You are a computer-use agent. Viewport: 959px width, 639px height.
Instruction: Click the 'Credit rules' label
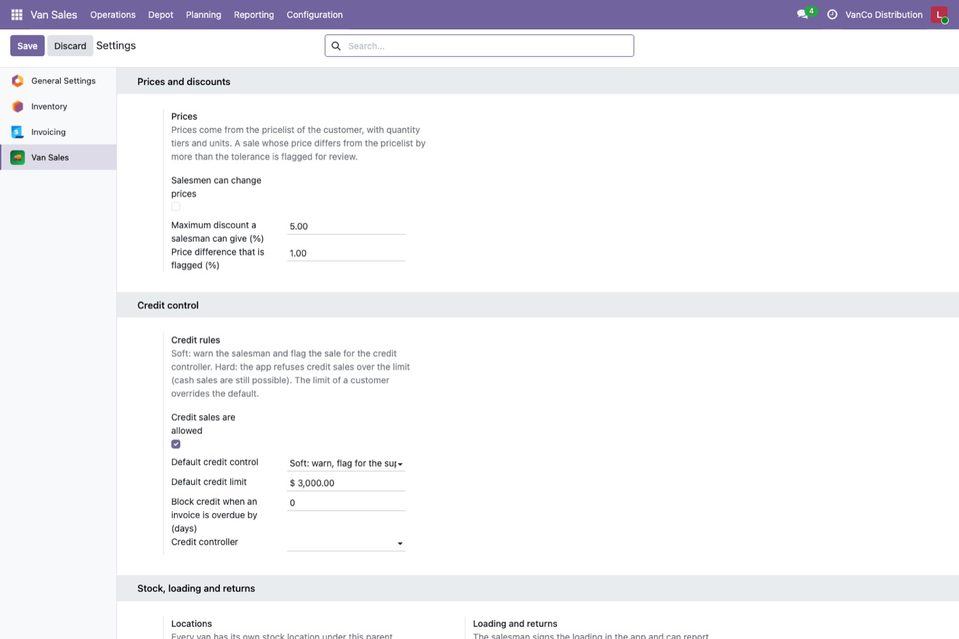click(x=196, y=341)
